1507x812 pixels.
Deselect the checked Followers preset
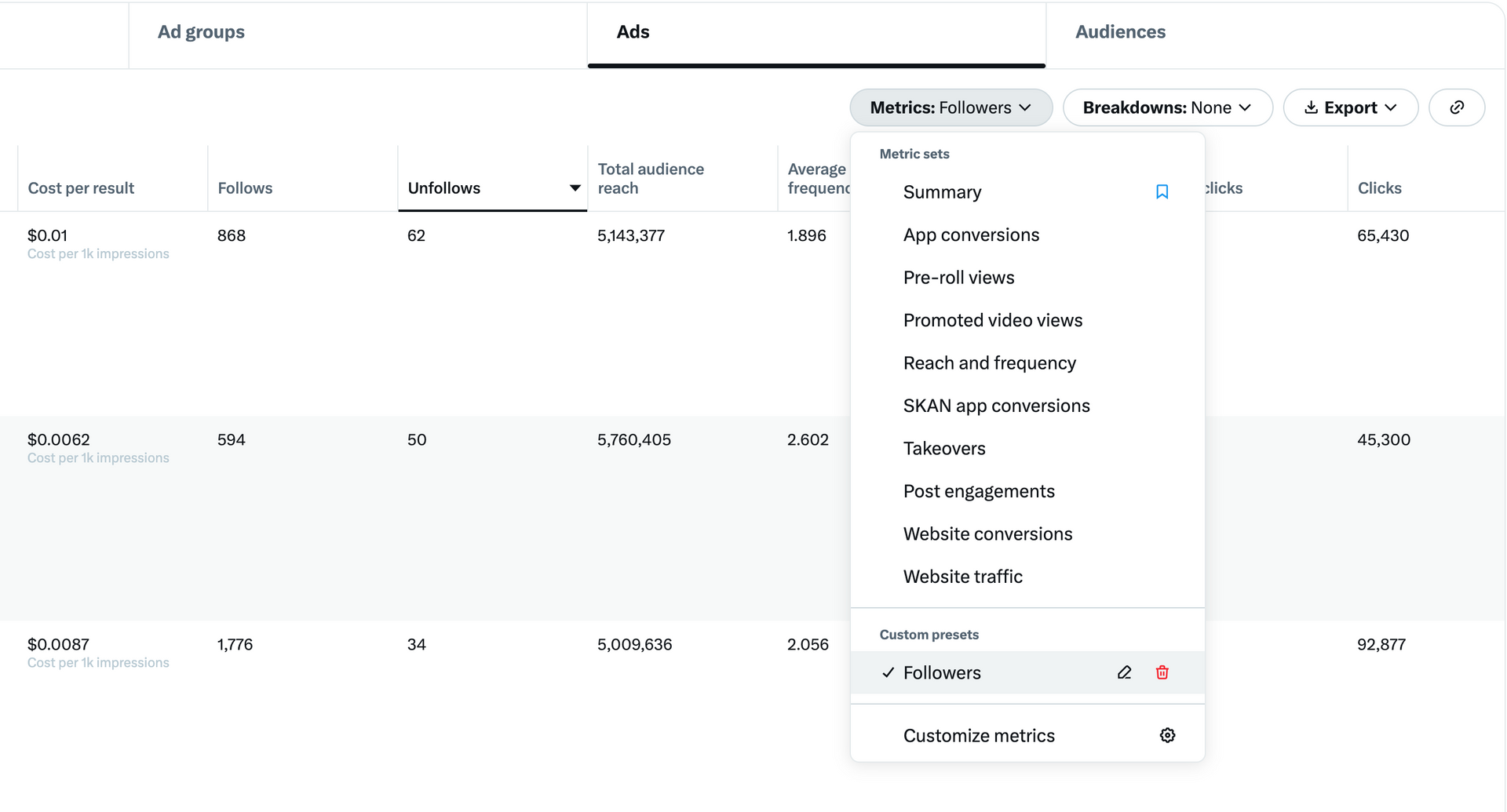click(x=942, y=672)
